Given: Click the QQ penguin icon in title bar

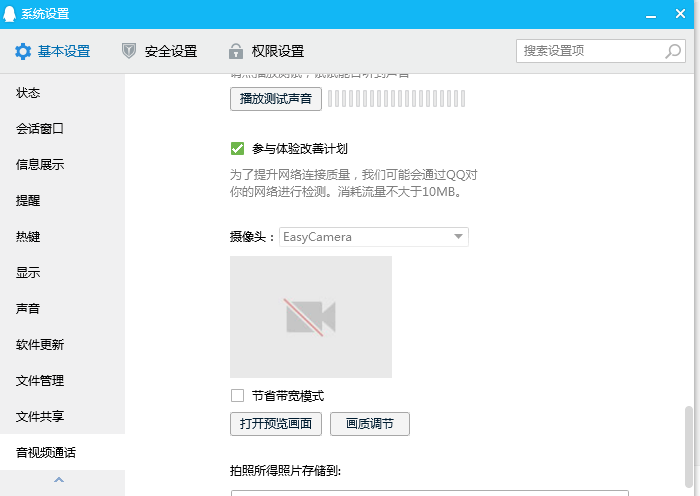Looking at the screenshot, I should pos(10,14).
